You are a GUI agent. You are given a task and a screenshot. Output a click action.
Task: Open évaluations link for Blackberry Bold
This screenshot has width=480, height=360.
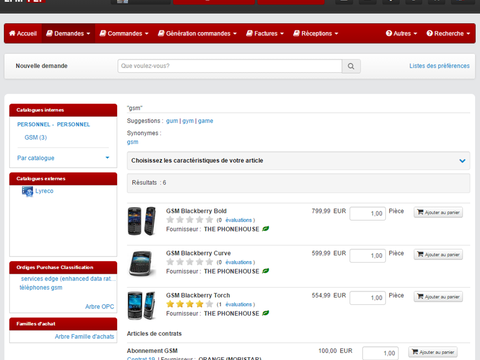pyautogui.click(x=239, y=220)
